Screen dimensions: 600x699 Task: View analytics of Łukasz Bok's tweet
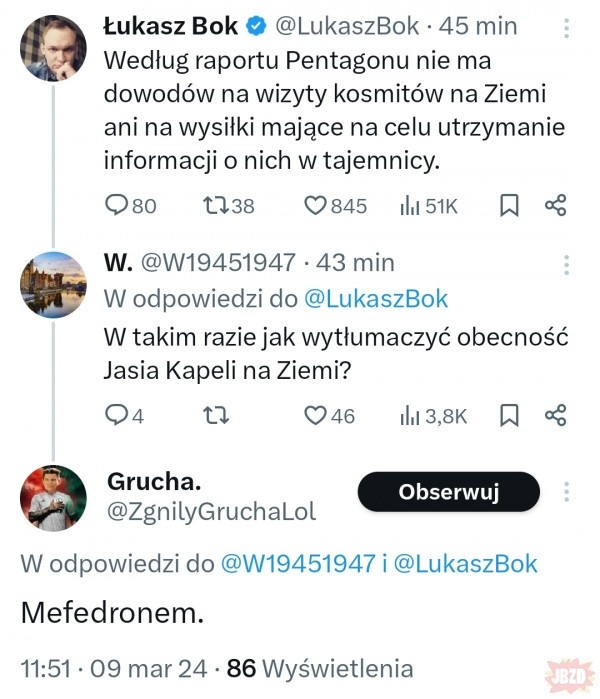point(409,206)
